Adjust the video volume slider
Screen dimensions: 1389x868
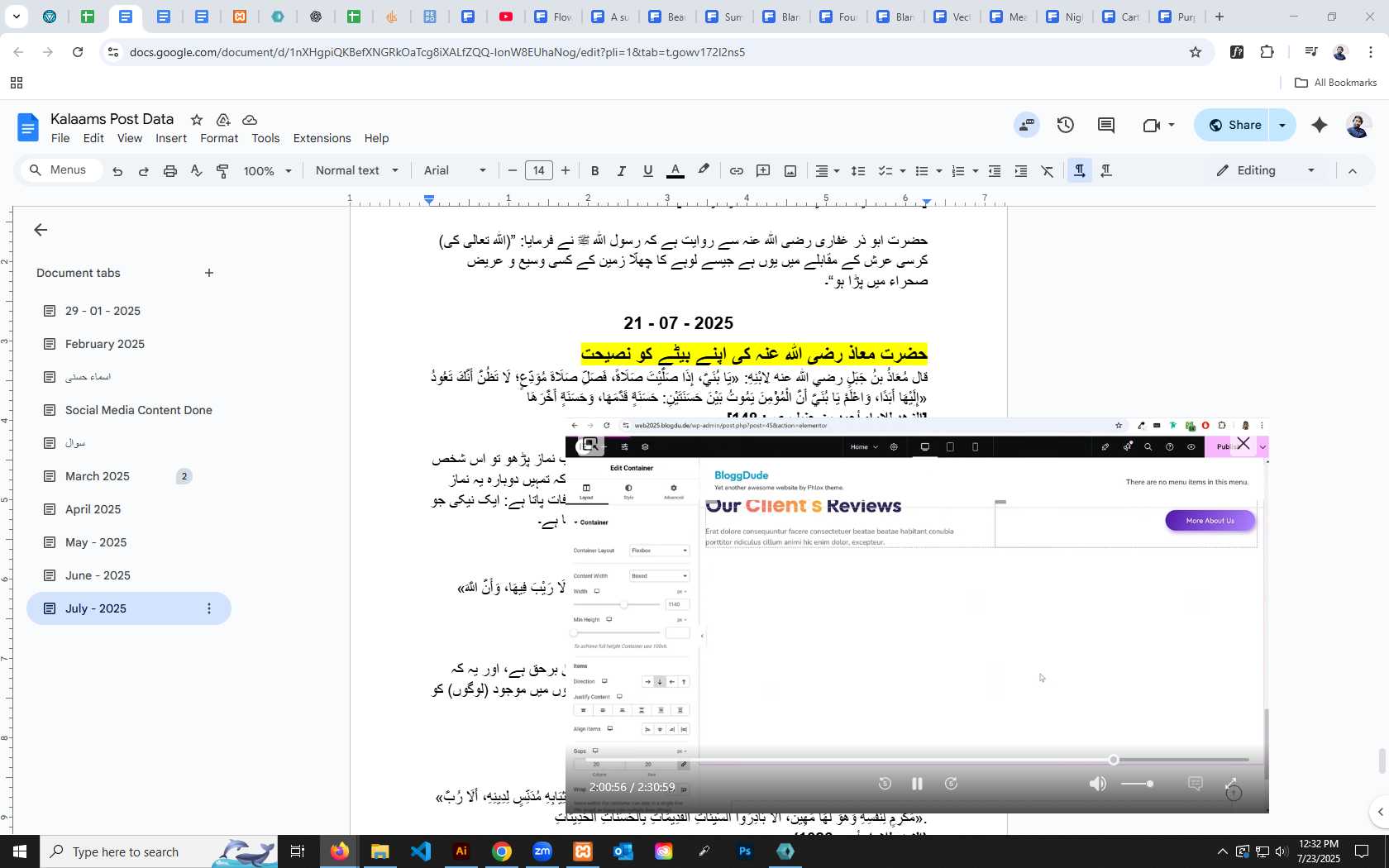pyautogui.click(x=1138, y=784)
